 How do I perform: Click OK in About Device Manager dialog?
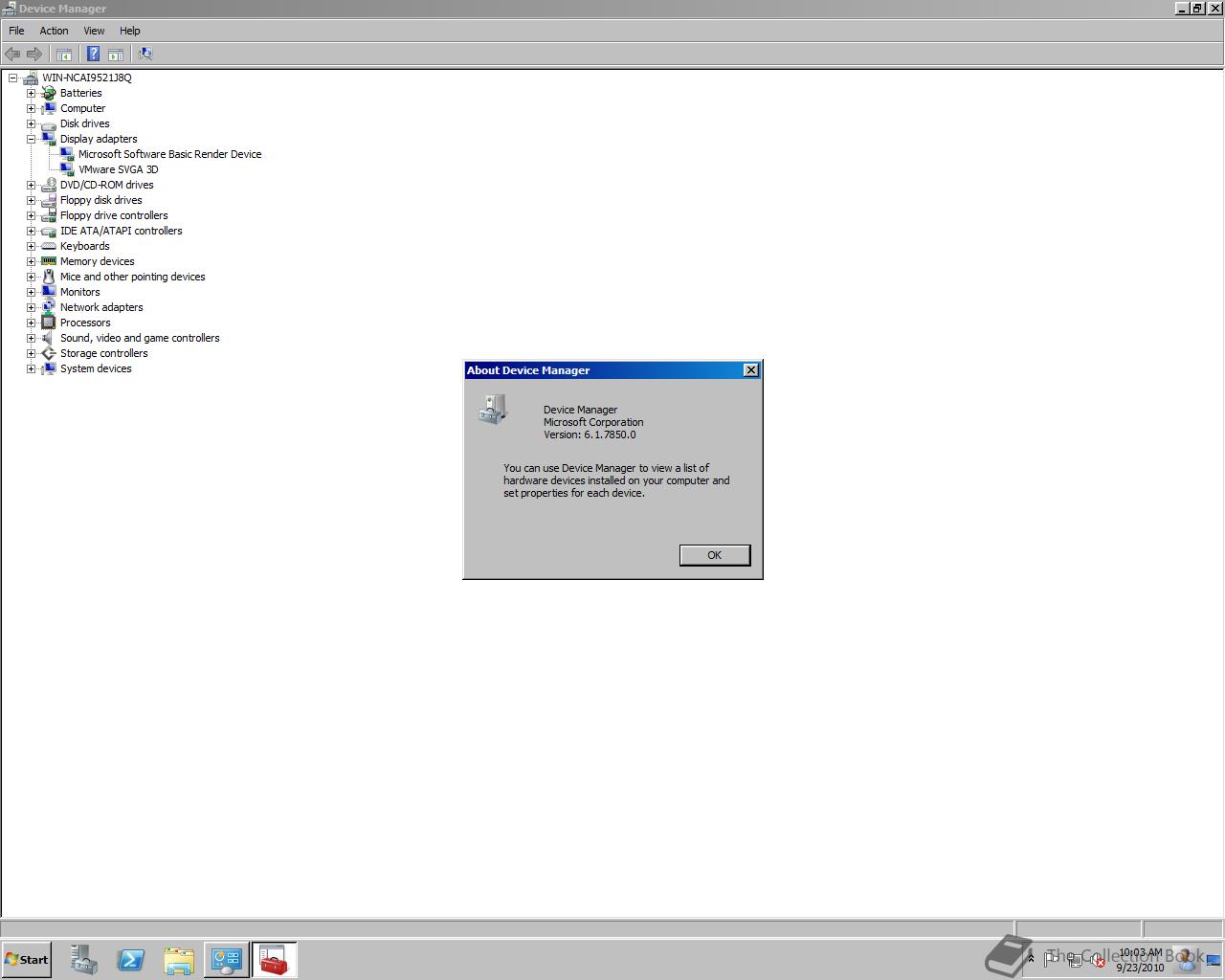point(714,555)
